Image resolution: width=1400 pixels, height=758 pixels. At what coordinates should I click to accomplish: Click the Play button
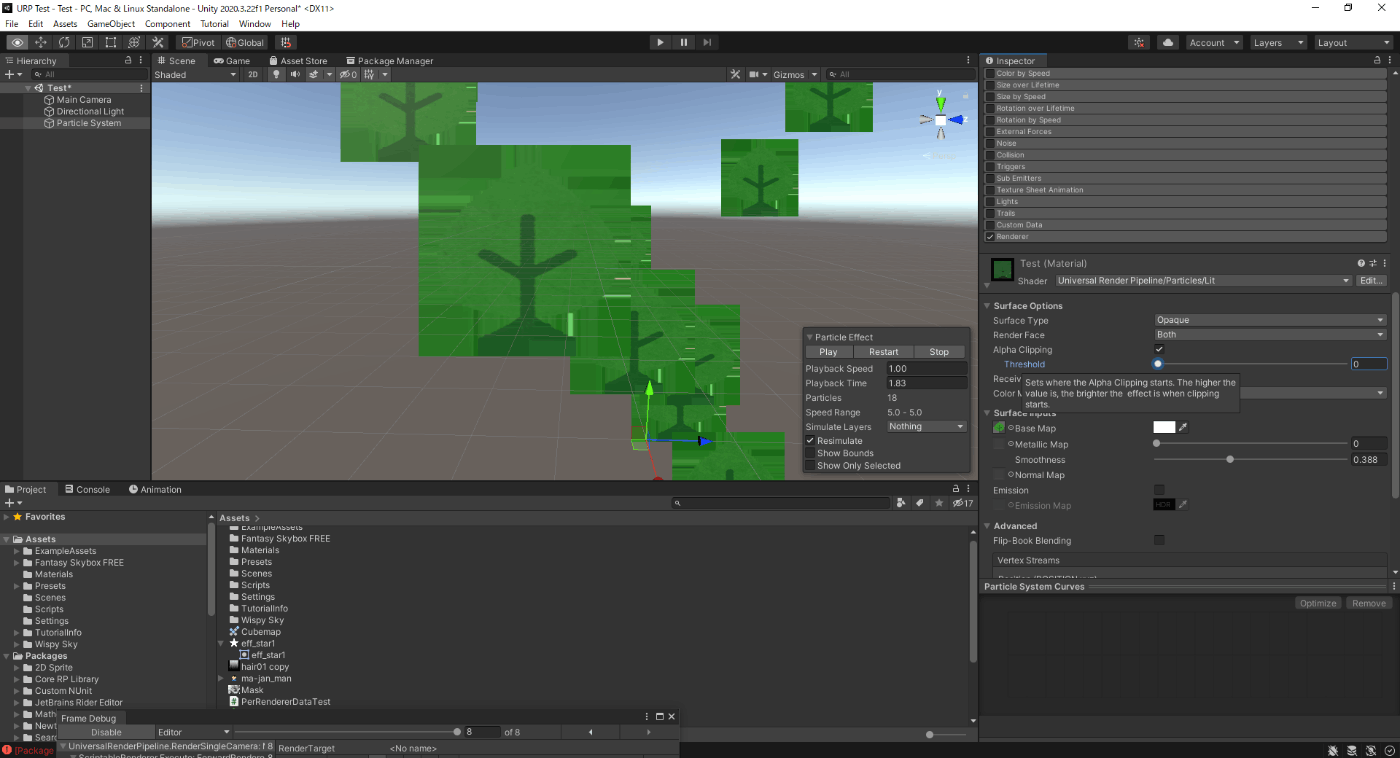point(660,42)
